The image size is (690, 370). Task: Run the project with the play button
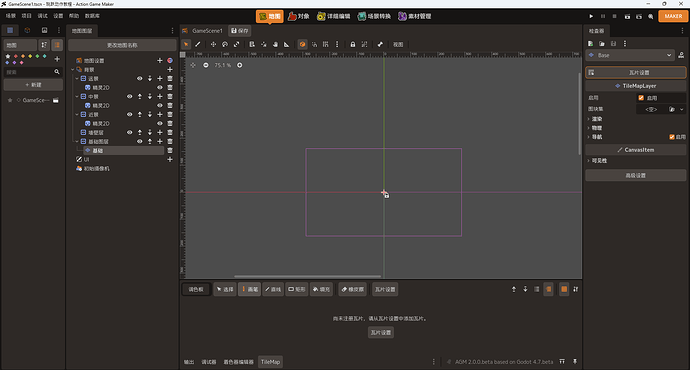[x=591, y=16]
